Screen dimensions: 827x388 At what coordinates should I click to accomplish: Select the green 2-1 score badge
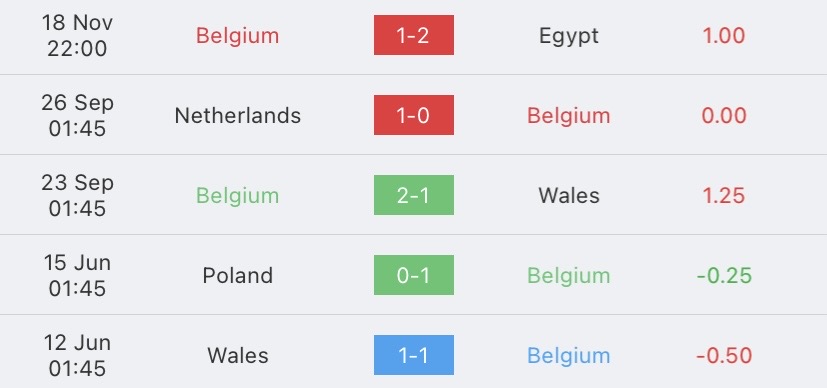coord(414,195)
